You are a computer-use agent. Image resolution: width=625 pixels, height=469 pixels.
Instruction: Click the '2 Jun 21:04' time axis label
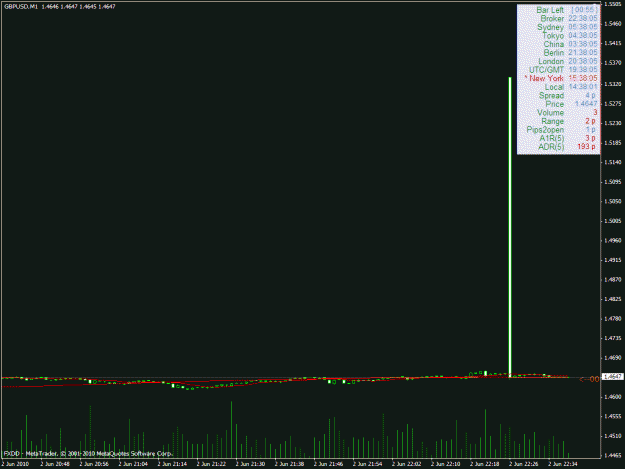pos(133,464)
